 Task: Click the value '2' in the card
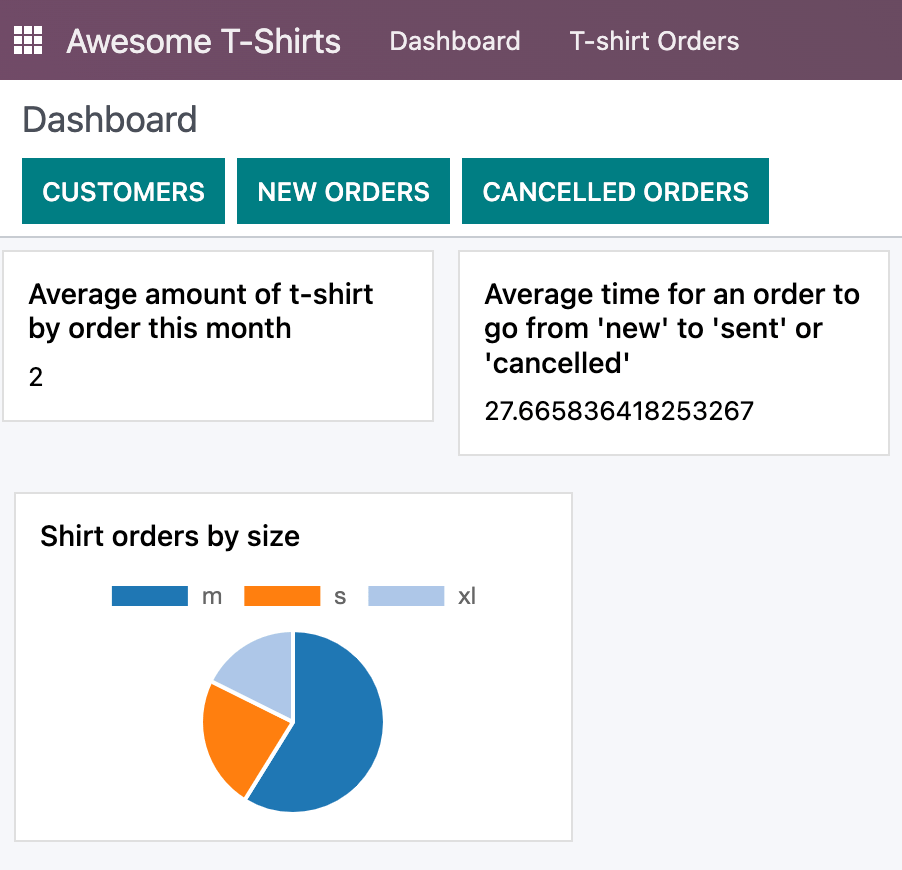35,377
